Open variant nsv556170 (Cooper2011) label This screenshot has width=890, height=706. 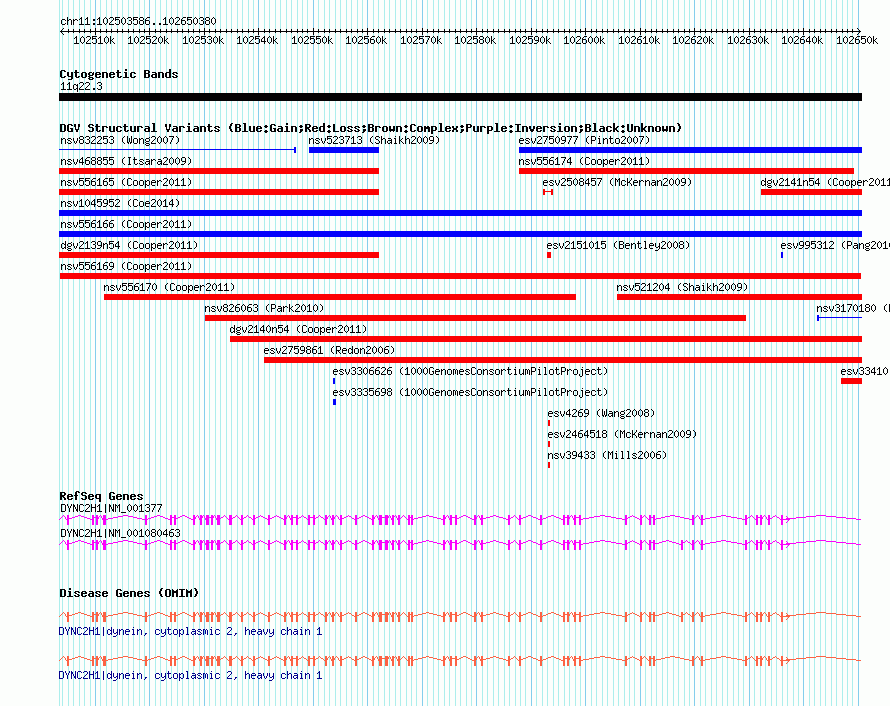[x=169, y=287]
